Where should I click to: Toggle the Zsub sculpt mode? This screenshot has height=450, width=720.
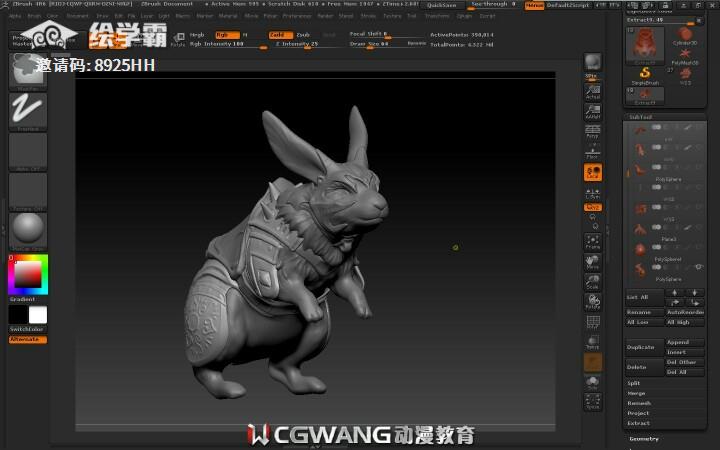pos(303,35)
